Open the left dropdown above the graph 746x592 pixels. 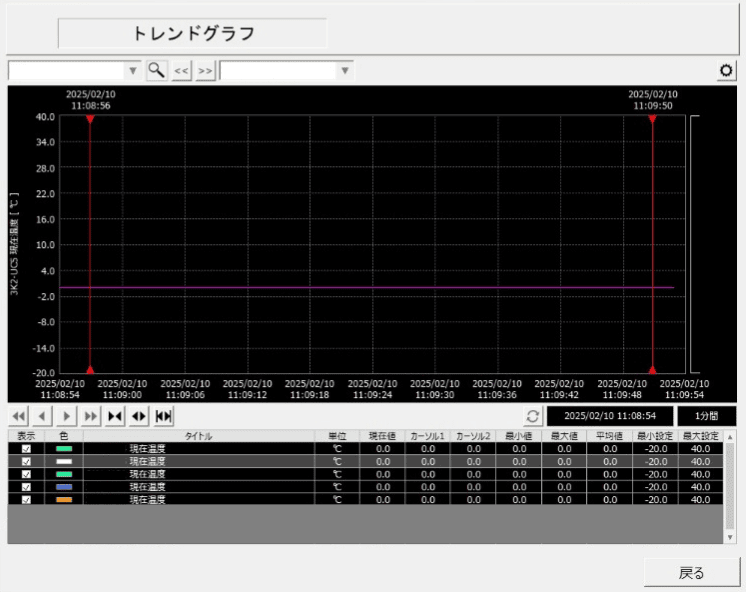tap(133, 71)
